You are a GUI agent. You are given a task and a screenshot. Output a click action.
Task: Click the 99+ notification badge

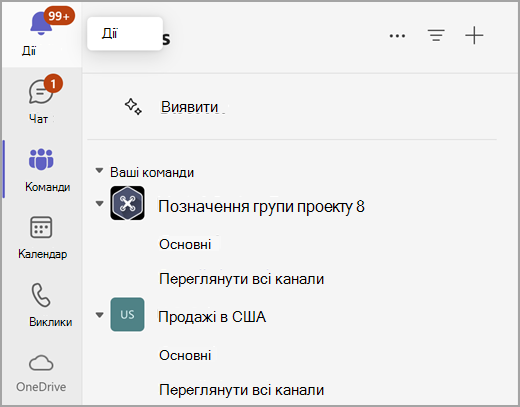(x=59, y=16)
